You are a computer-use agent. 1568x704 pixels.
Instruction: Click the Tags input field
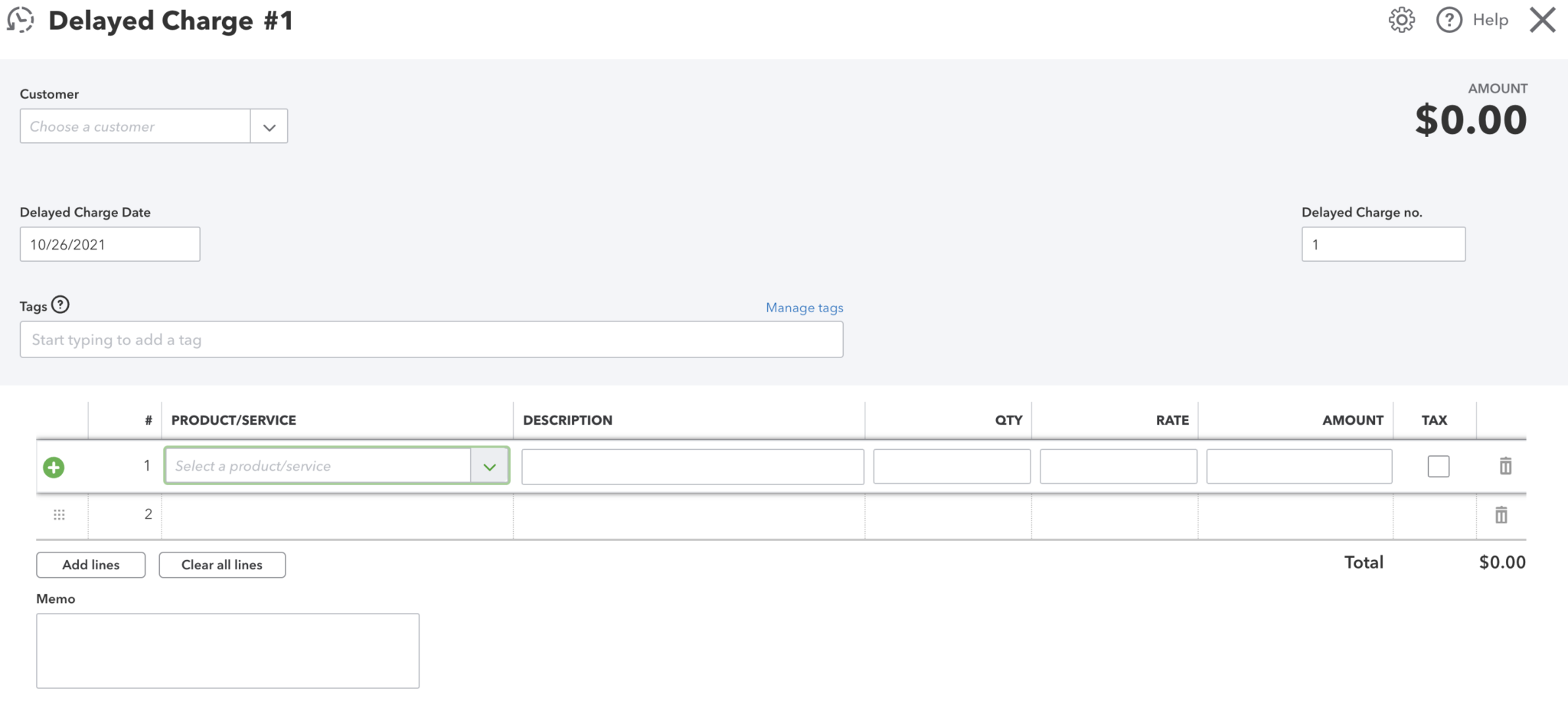pyautogui.click(x=432, y=340)
